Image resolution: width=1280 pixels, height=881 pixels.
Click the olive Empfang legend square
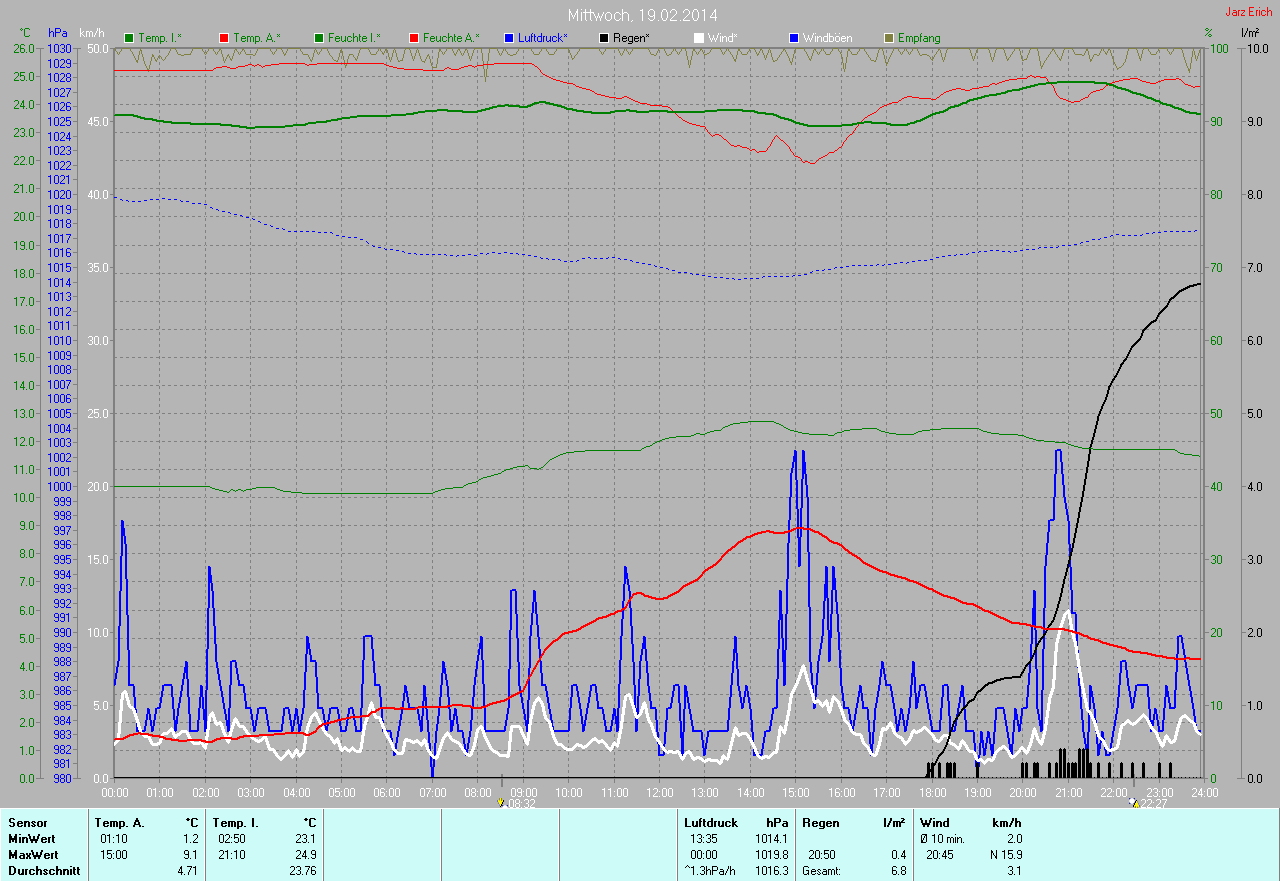click(x=889, y=38)
